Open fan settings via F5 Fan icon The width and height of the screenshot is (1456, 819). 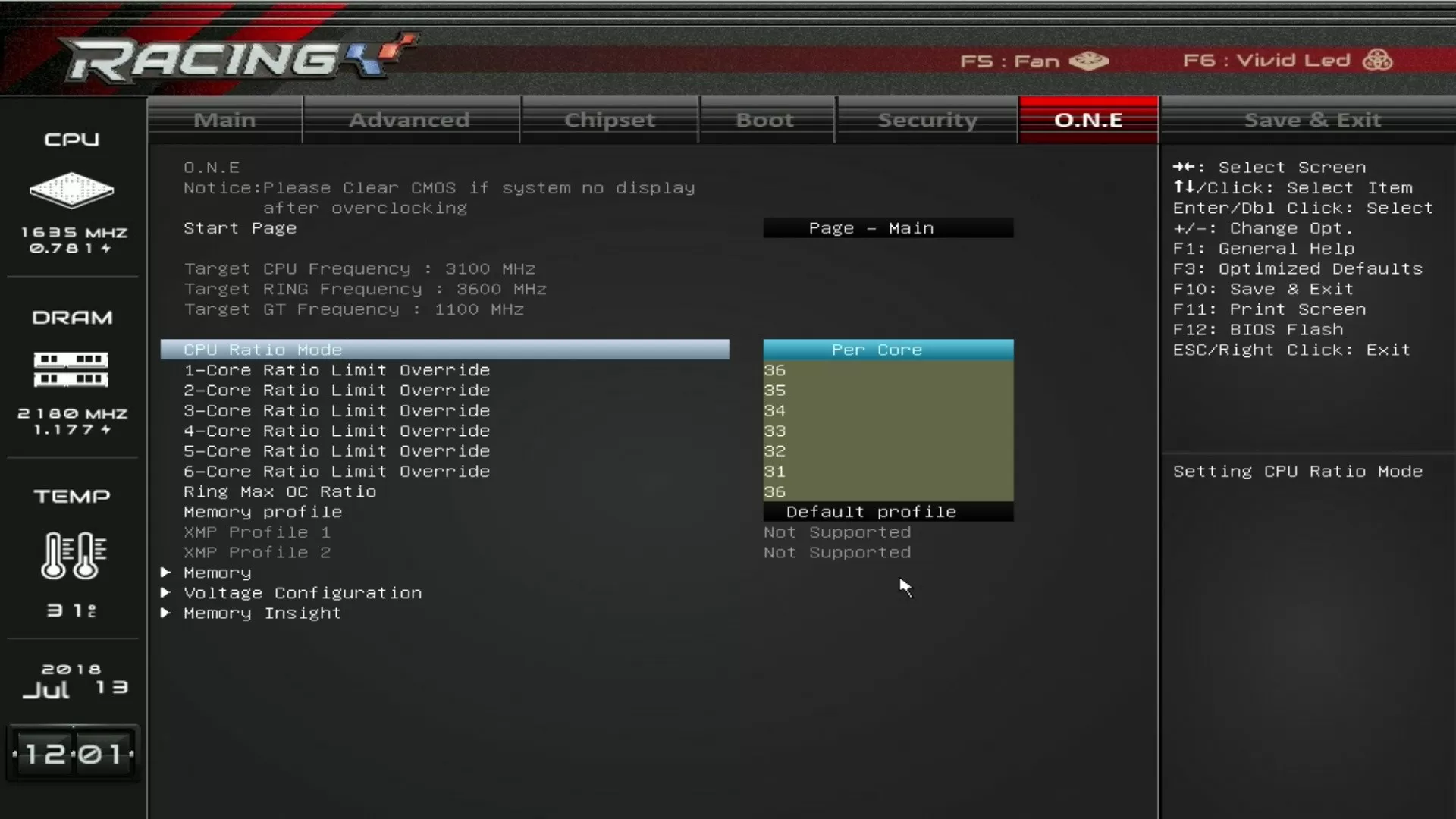click(1089, 61)
